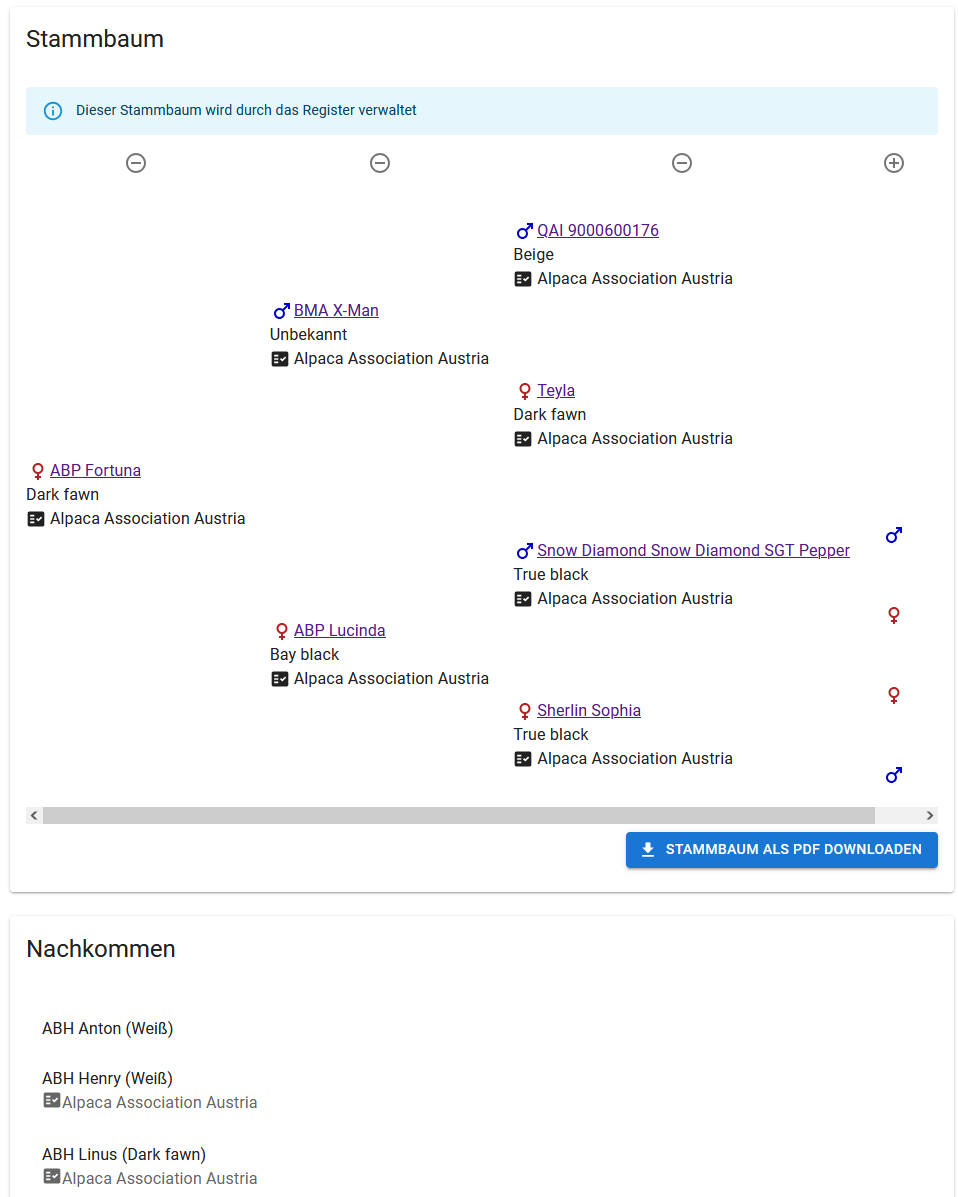This screenshot has height=1197, width=958.
Task: Click the registry icon under Beige
Action: click(x=523, y=279)
